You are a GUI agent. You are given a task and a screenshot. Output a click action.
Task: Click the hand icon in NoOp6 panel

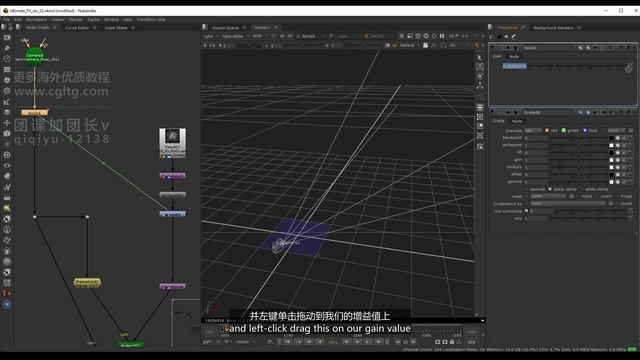pos(629,68)
